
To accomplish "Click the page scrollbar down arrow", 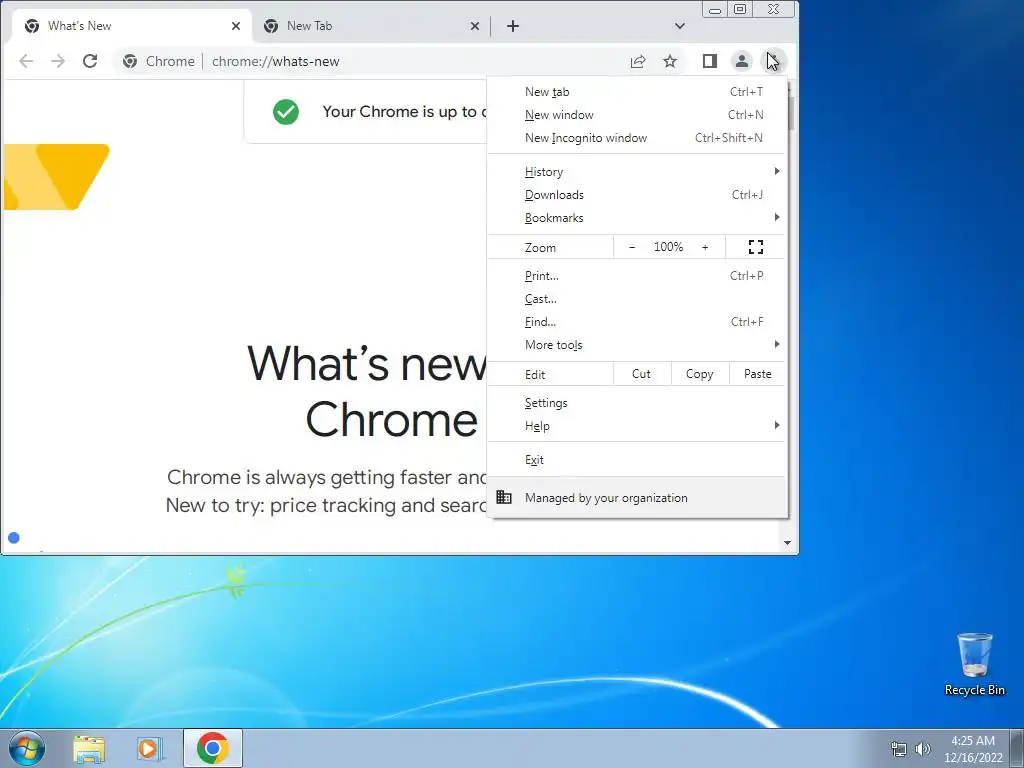I will [787, 543].
